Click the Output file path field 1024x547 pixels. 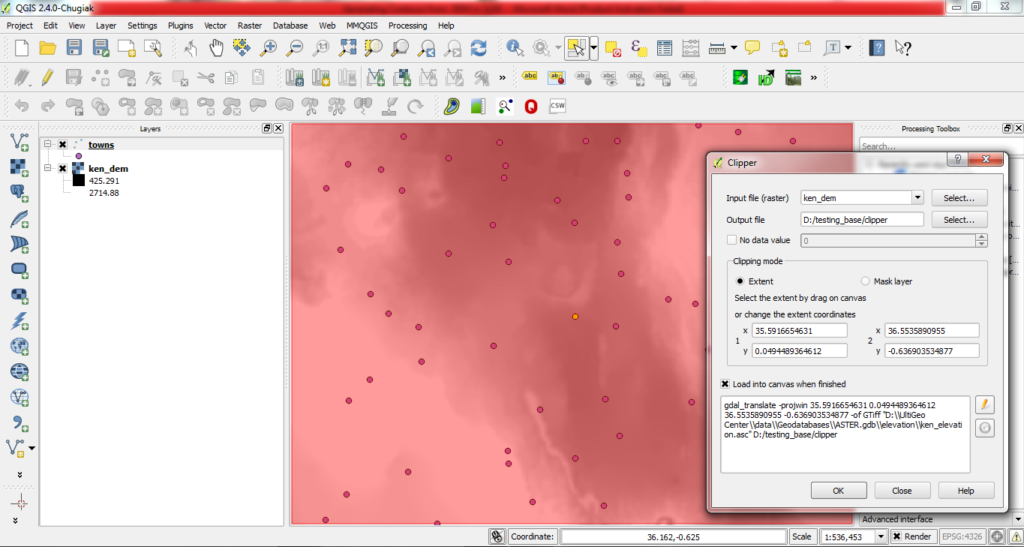click(862, 220)
